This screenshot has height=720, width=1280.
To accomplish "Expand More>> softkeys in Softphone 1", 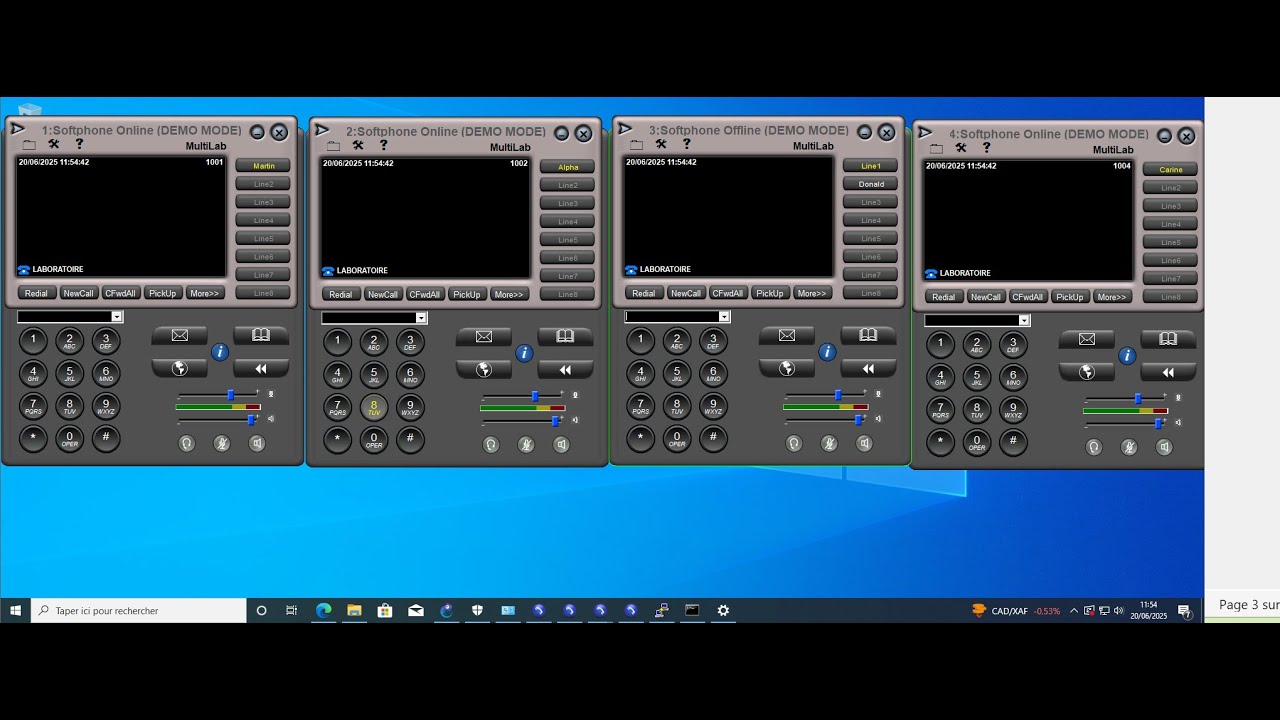I will [205, 293].
